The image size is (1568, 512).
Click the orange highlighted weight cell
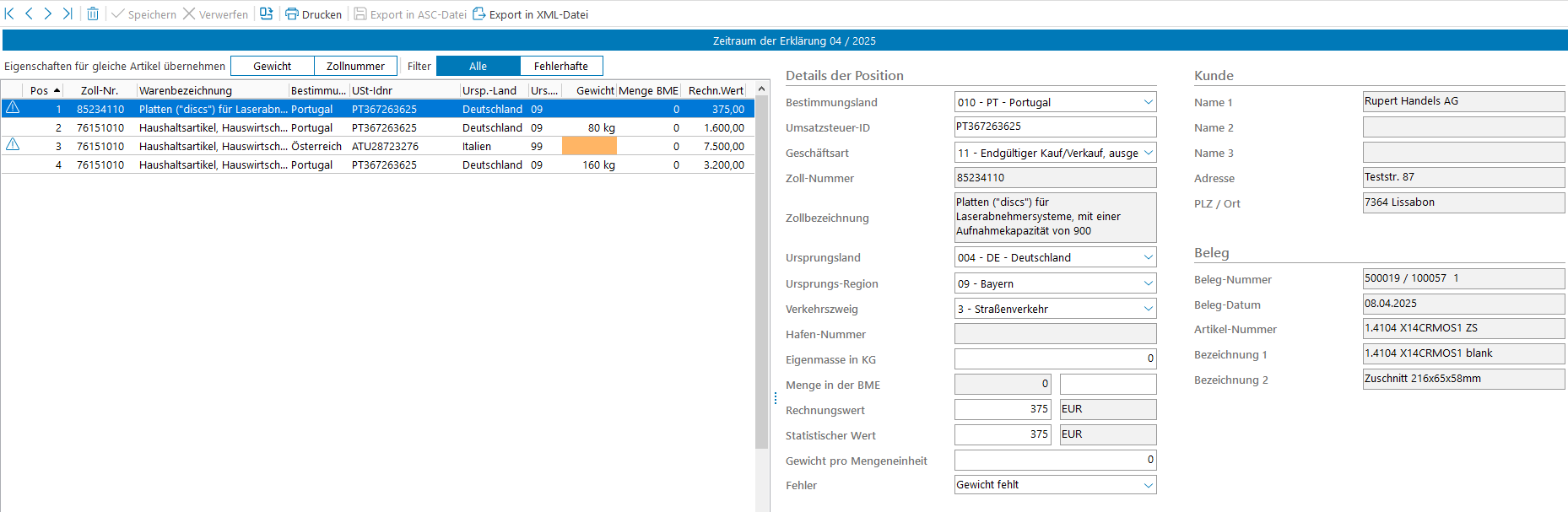[x=588, y=146]
